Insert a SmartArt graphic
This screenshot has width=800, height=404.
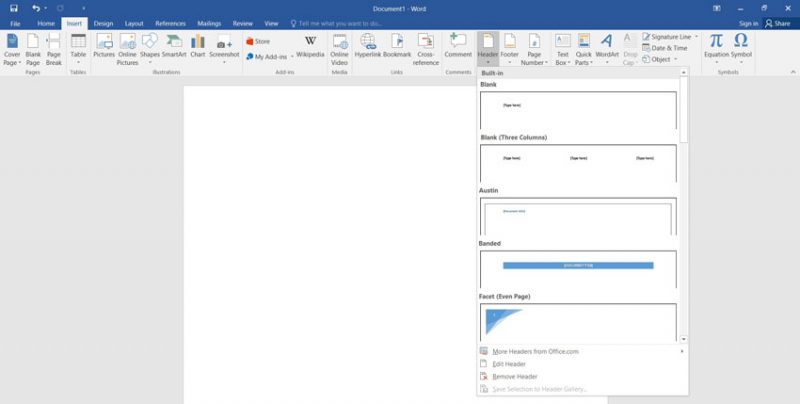pos(174,46)
